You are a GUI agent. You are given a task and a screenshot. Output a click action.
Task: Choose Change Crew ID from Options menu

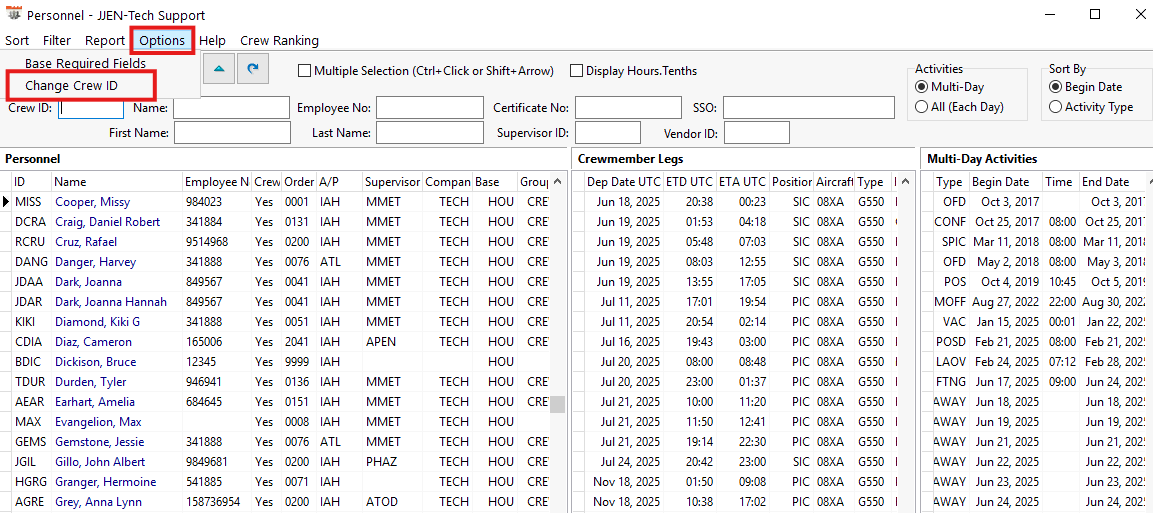point(71,86)
